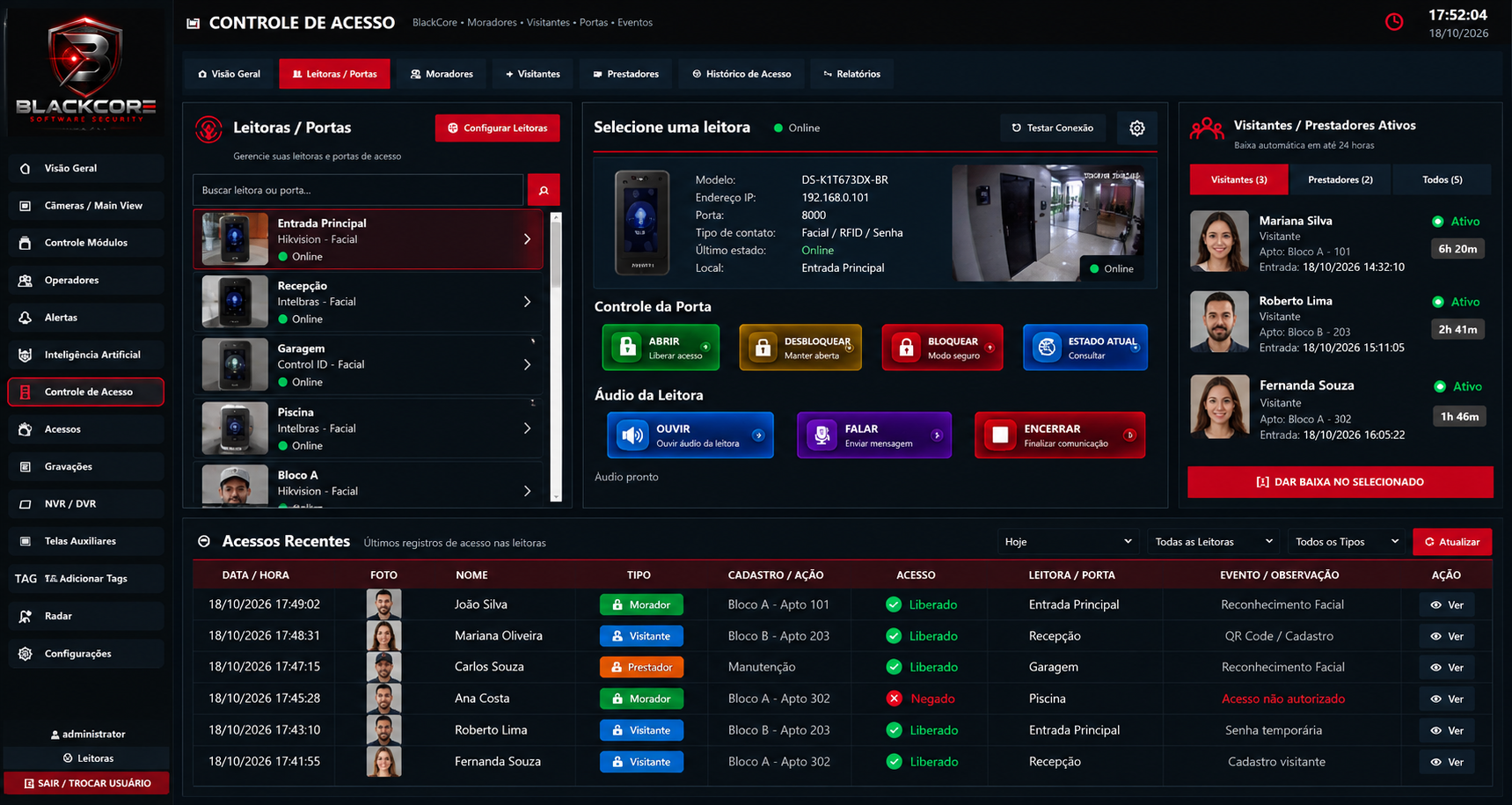
Task: View Mariana Oliveira access record
Action: [x=1447, y=636]
